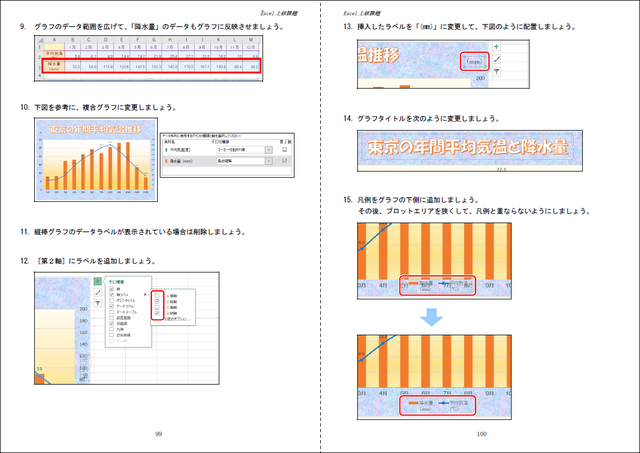The image size is (640, 453).
Task: Toggle the 第2縦軸 checkbox in submenu
Action: tap(157, 313)
